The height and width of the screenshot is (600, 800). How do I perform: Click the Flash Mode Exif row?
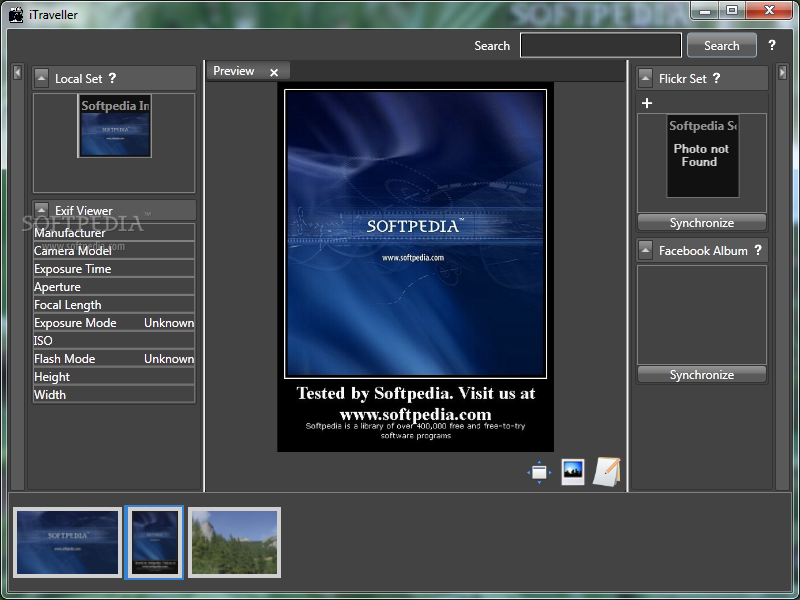point(114,358)
